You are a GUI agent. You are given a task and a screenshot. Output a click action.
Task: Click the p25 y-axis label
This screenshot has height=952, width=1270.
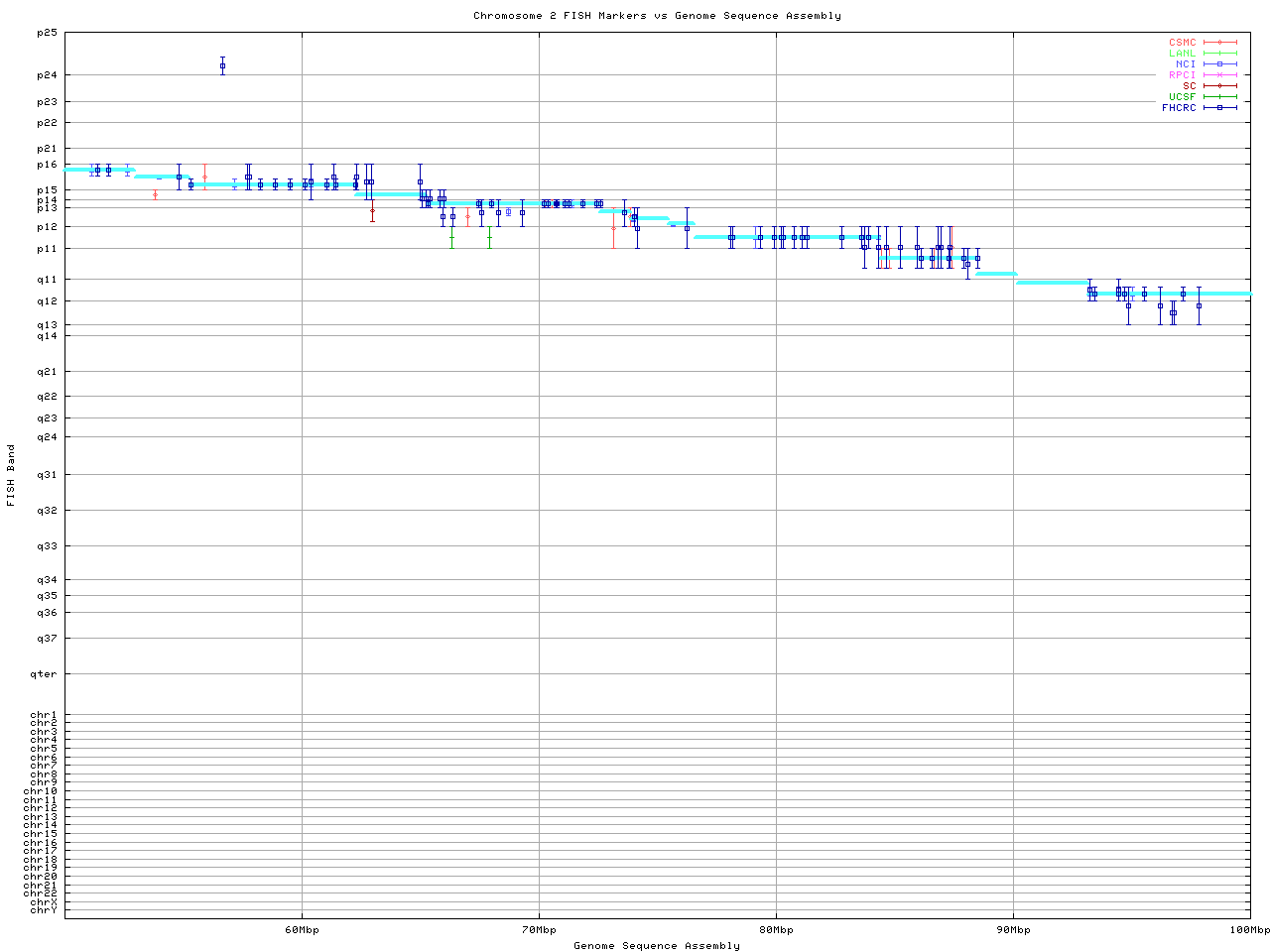[48, 33]
